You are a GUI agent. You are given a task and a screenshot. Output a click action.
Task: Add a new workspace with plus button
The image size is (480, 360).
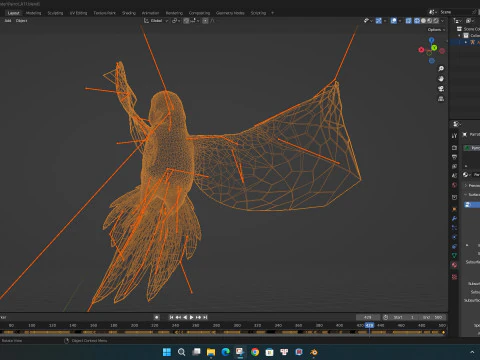(x=272, y=13)
